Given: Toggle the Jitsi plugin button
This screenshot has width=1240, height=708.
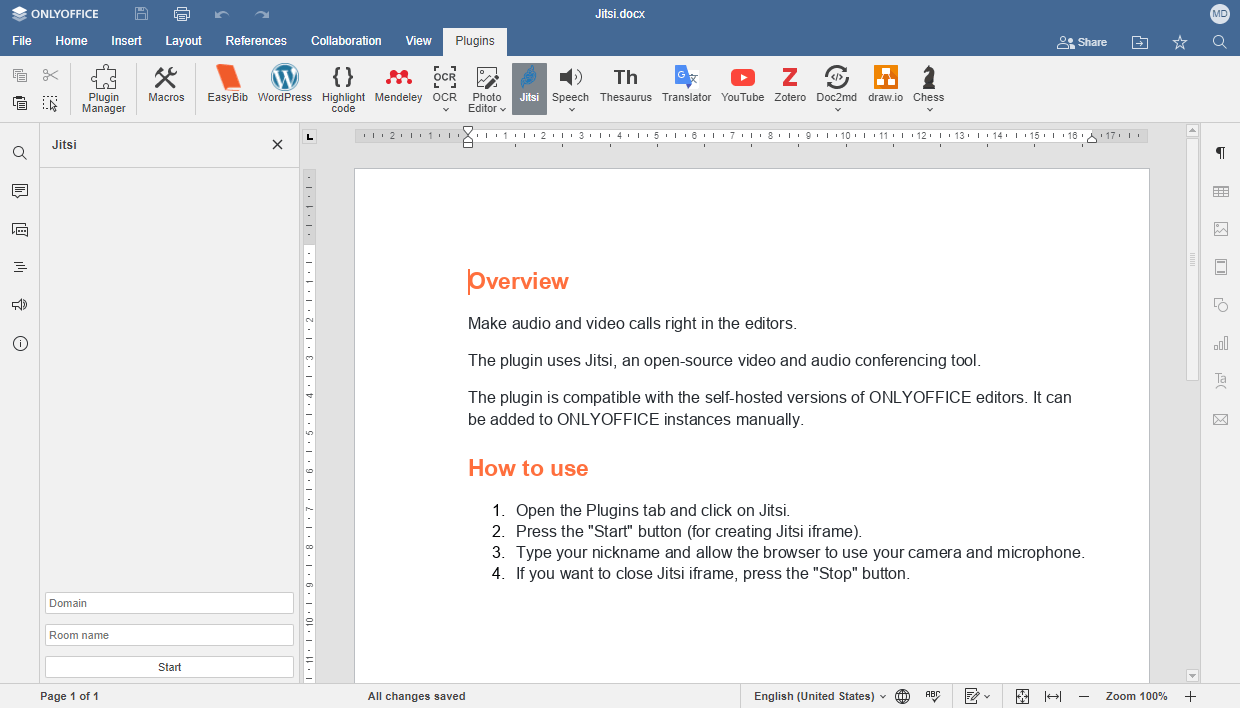Looking at the screenshot, I should [529, 89].
